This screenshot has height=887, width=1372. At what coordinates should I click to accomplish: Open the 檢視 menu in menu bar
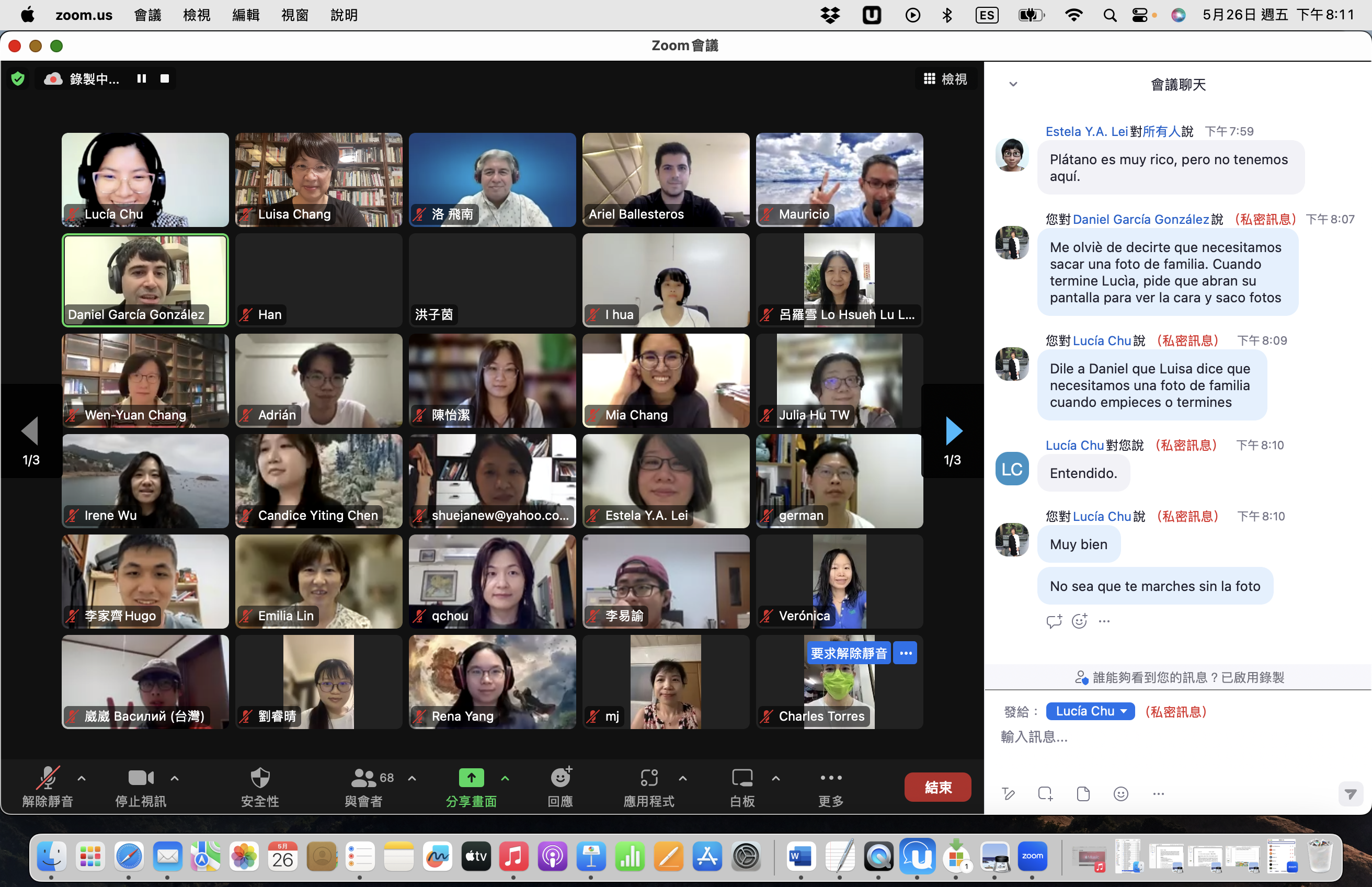197,15
